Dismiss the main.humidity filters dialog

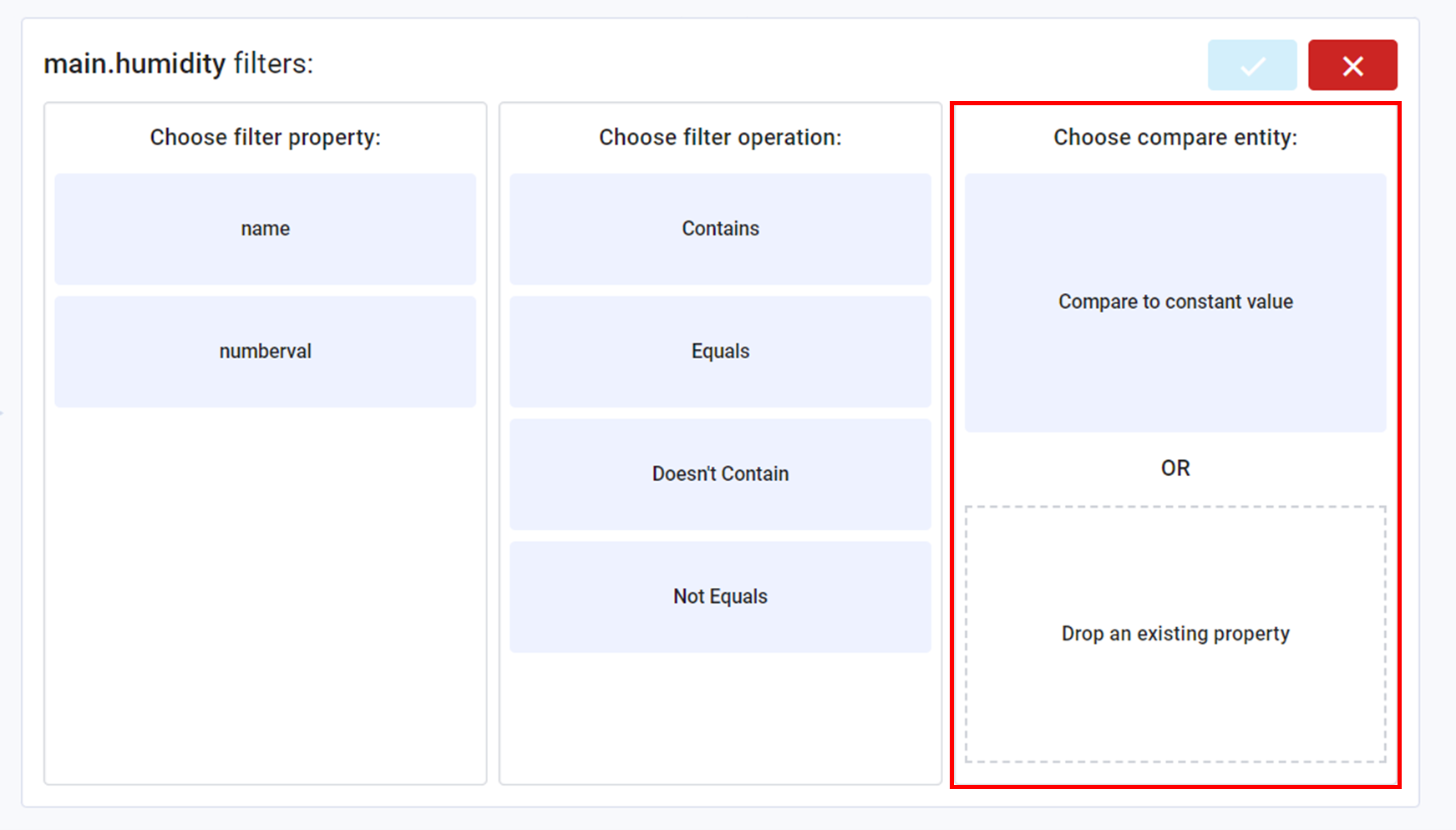(1352, 65)
